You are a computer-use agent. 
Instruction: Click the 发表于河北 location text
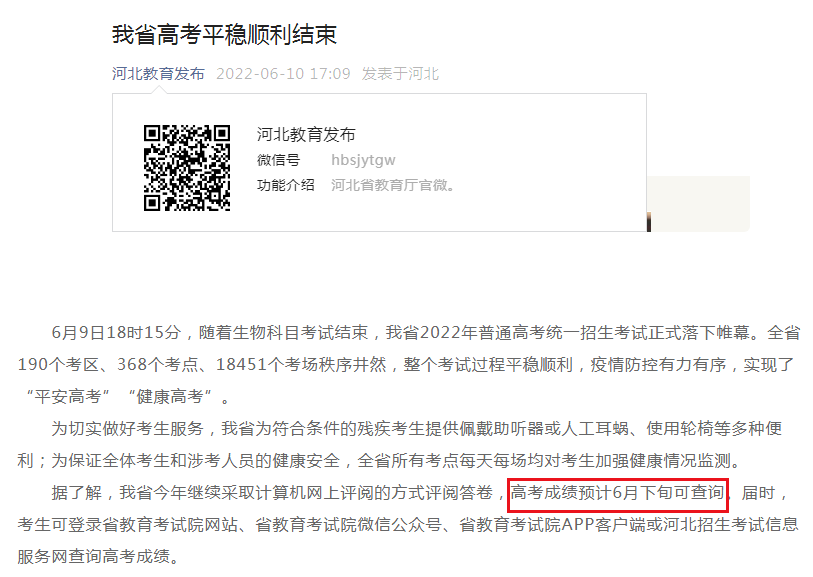pyautogui.click(x=400, y=74)
